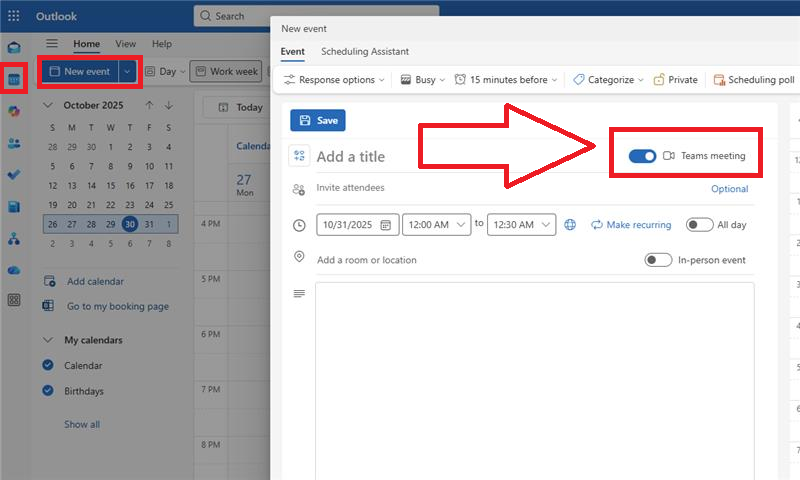Viewport: 800px width, 480px height.
Task: Open Word app icon in sidebar
Action: (x=14, y=207)
